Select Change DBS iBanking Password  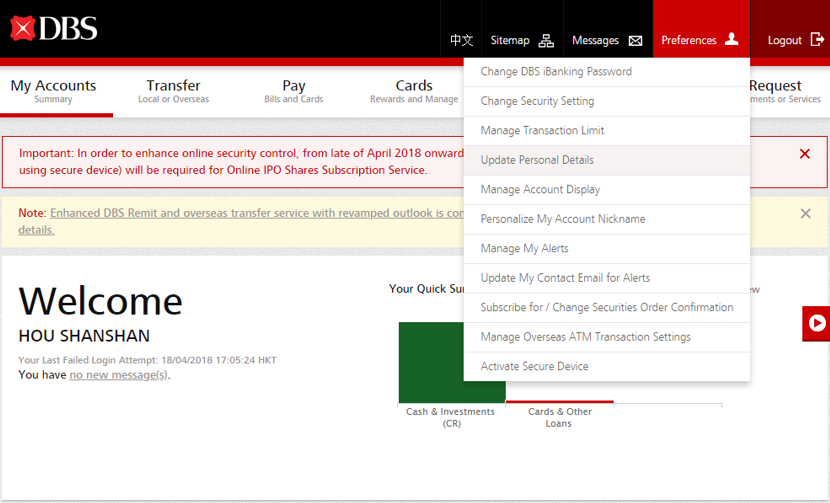[x=556, y=72]
